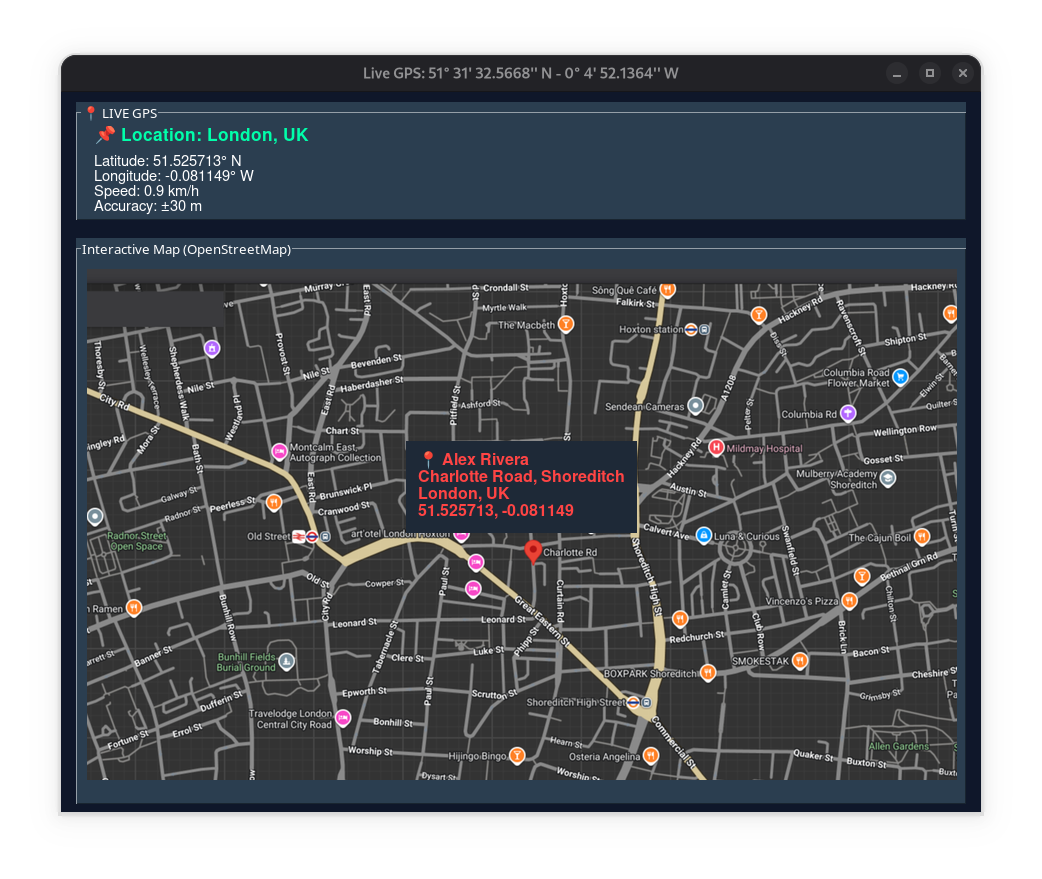Click the Columbia Rd purple marker
The width and height of the screenshot is (1042, 879).
coord(847,413)
